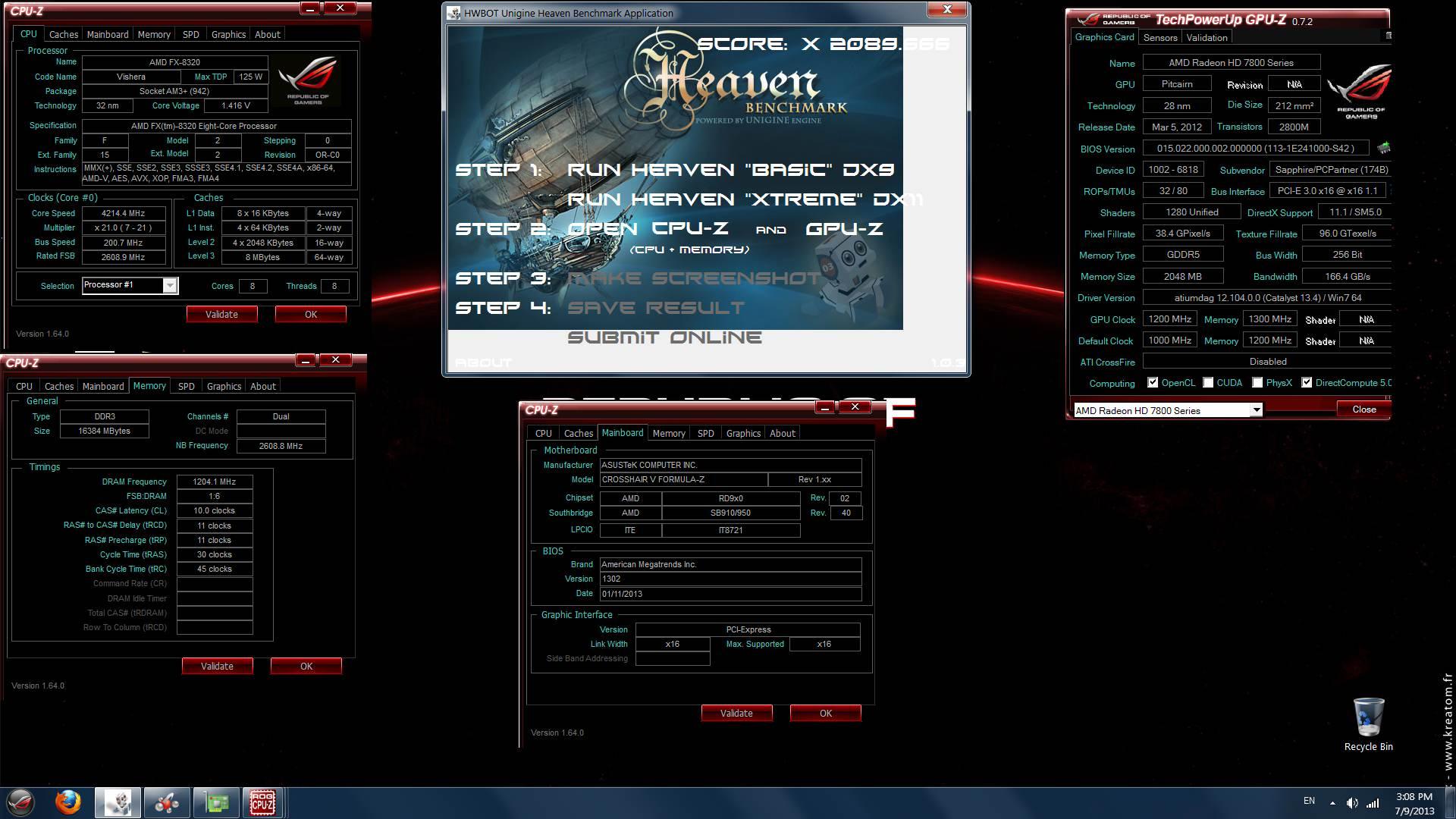Click the Sapphire/PCPartner subvendor field

1332,170
